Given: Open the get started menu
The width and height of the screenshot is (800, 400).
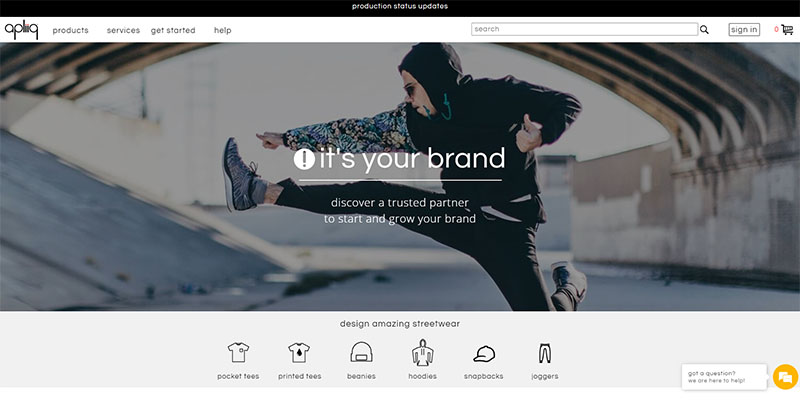Looking at the screenshot, I should tap(173, 30).
